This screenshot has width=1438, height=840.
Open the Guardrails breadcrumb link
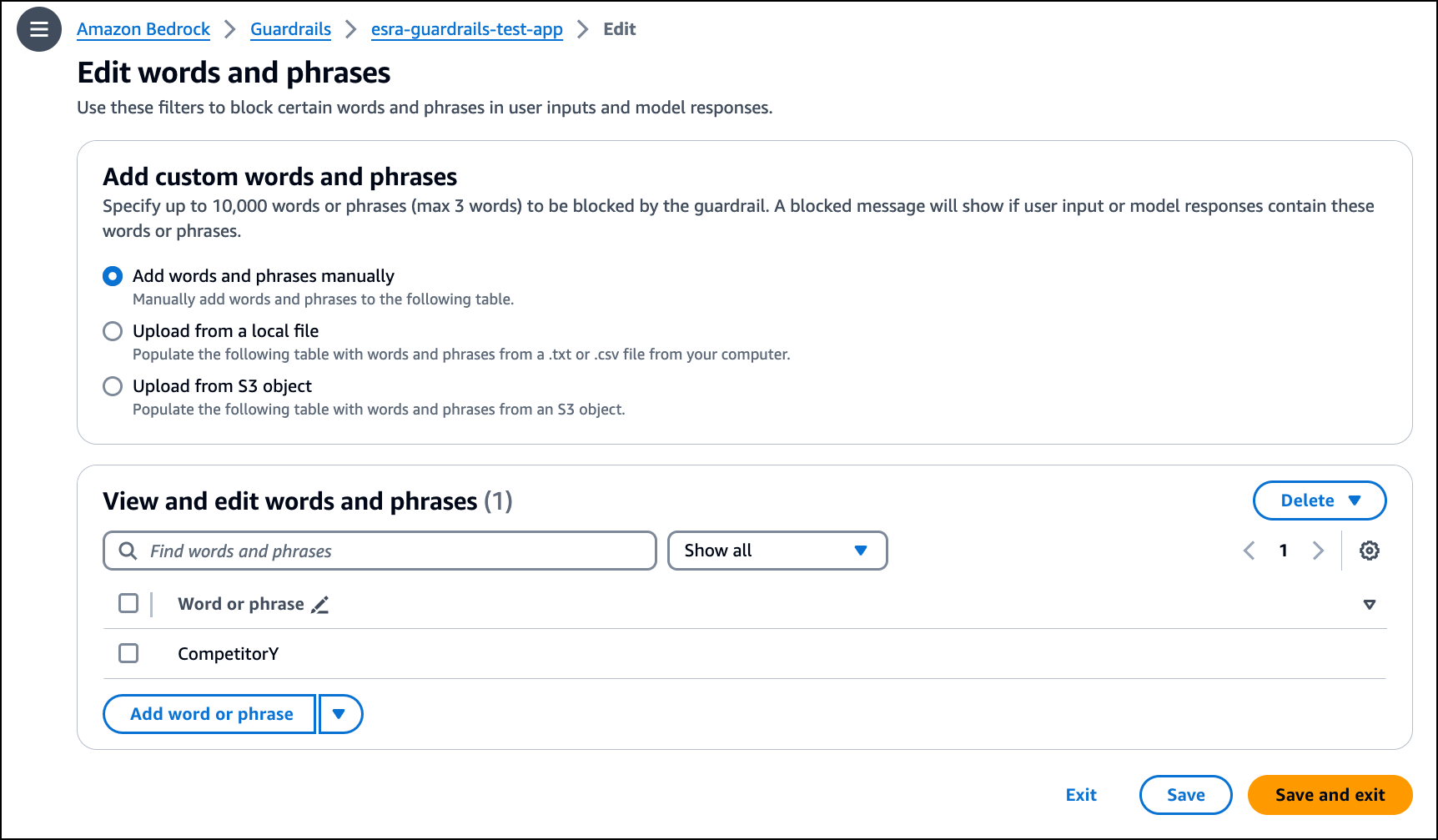[x=290, y=29]
